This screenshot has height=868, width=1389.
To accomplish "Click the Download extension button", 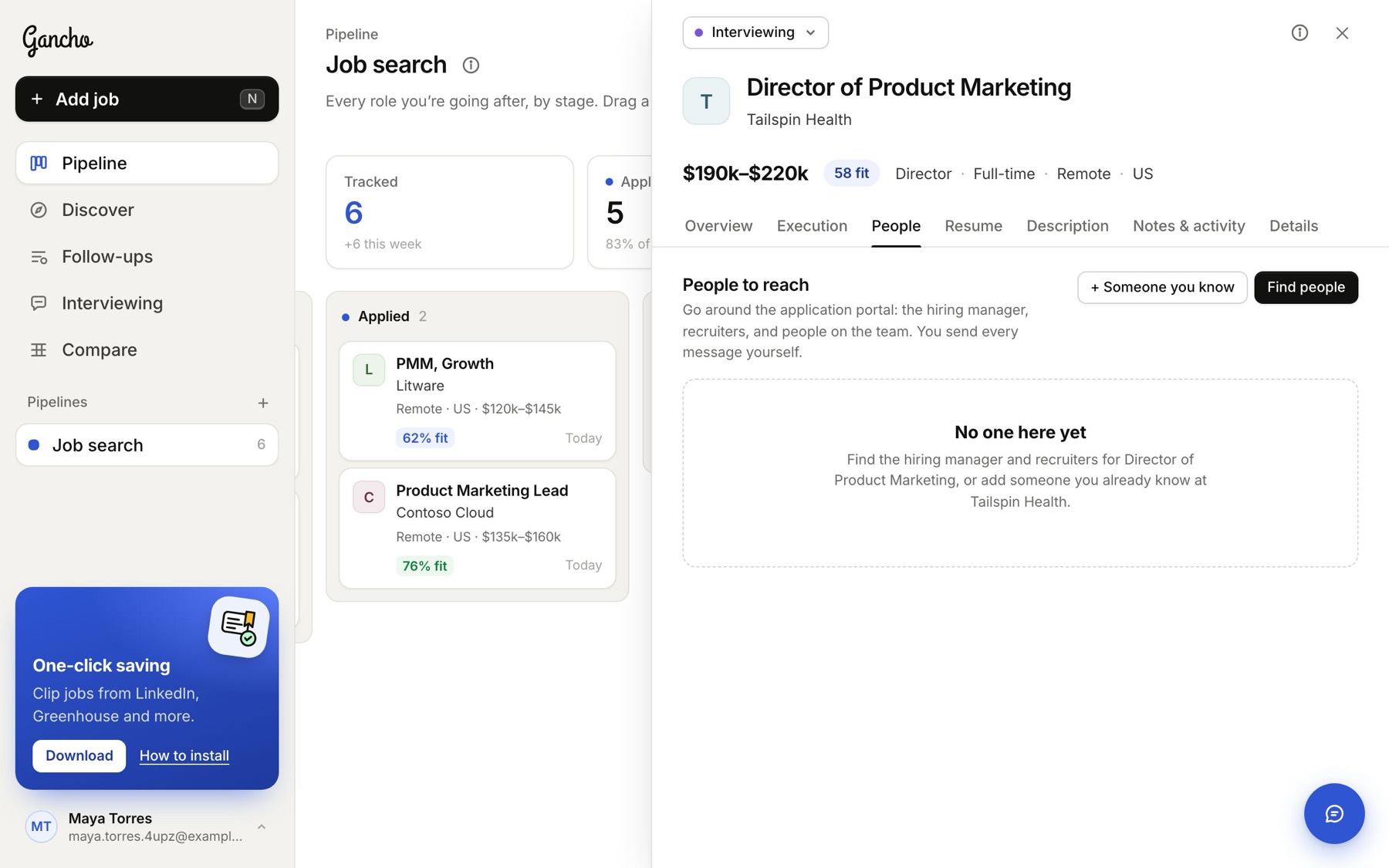I will [x=79, y=755].
